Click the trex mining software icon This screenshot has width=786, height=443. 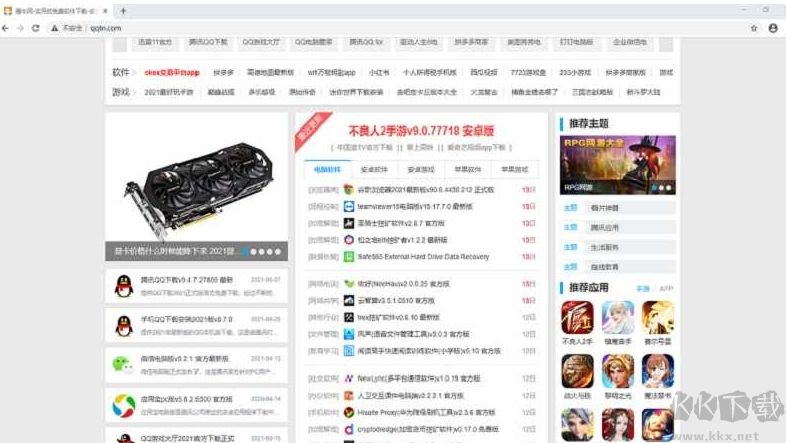[x=348, y=317]
